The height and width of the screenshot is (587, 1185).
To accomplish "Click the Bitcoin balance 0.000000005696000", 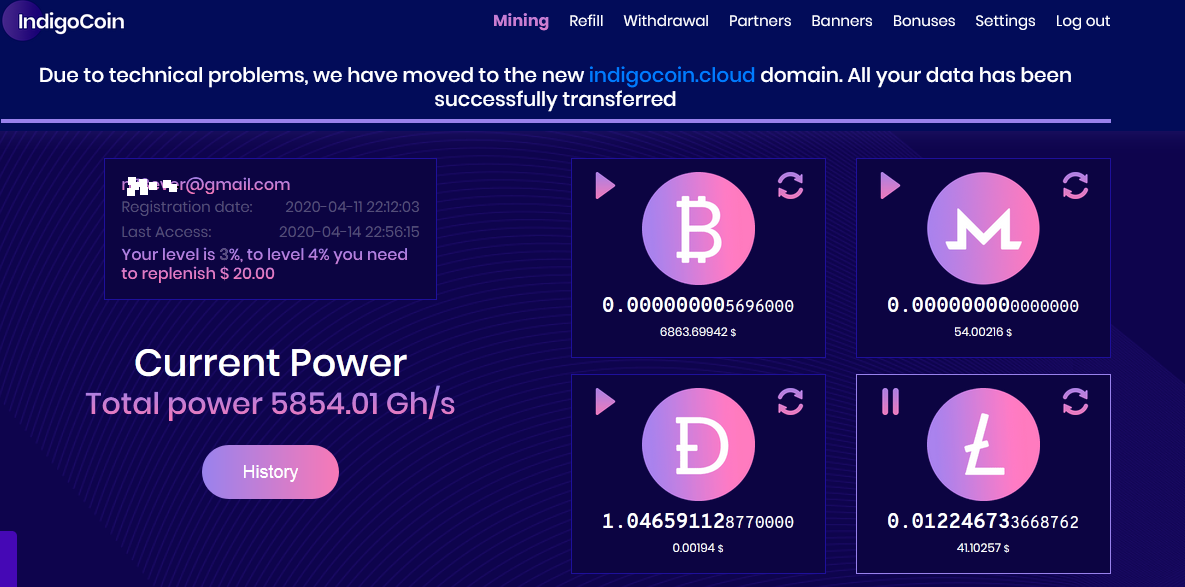I will coord(698,306).
